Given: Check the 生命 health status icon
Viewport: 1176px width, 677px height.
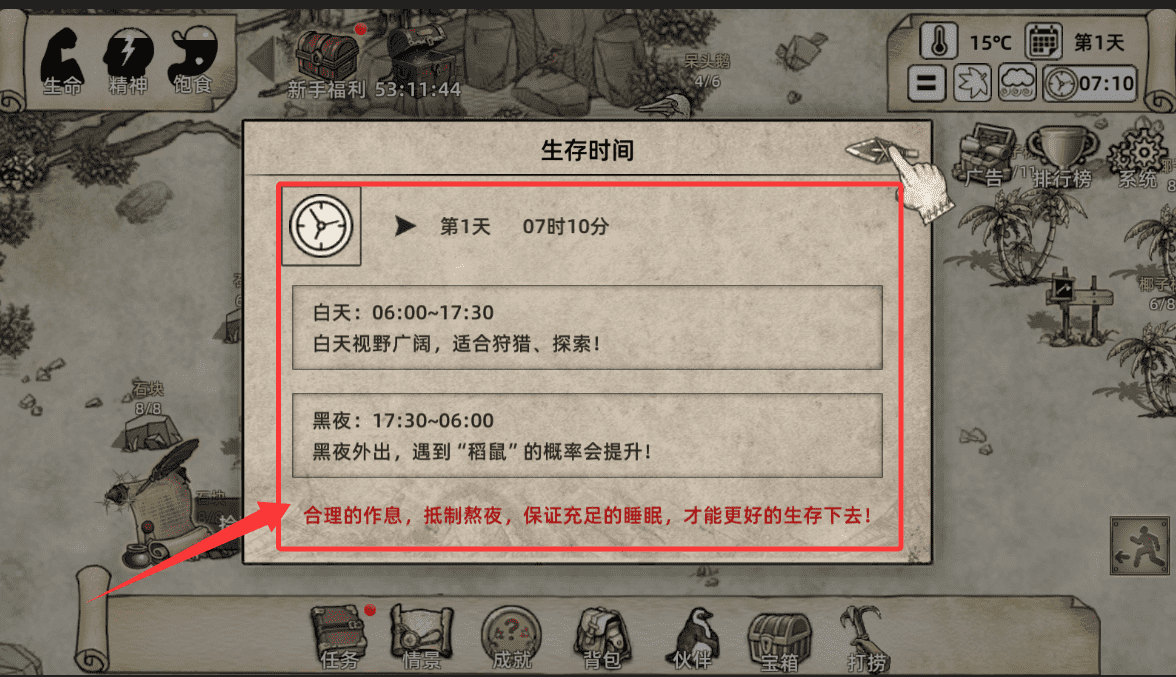Looking at the screenshot, I should click(x=62, y=62).
